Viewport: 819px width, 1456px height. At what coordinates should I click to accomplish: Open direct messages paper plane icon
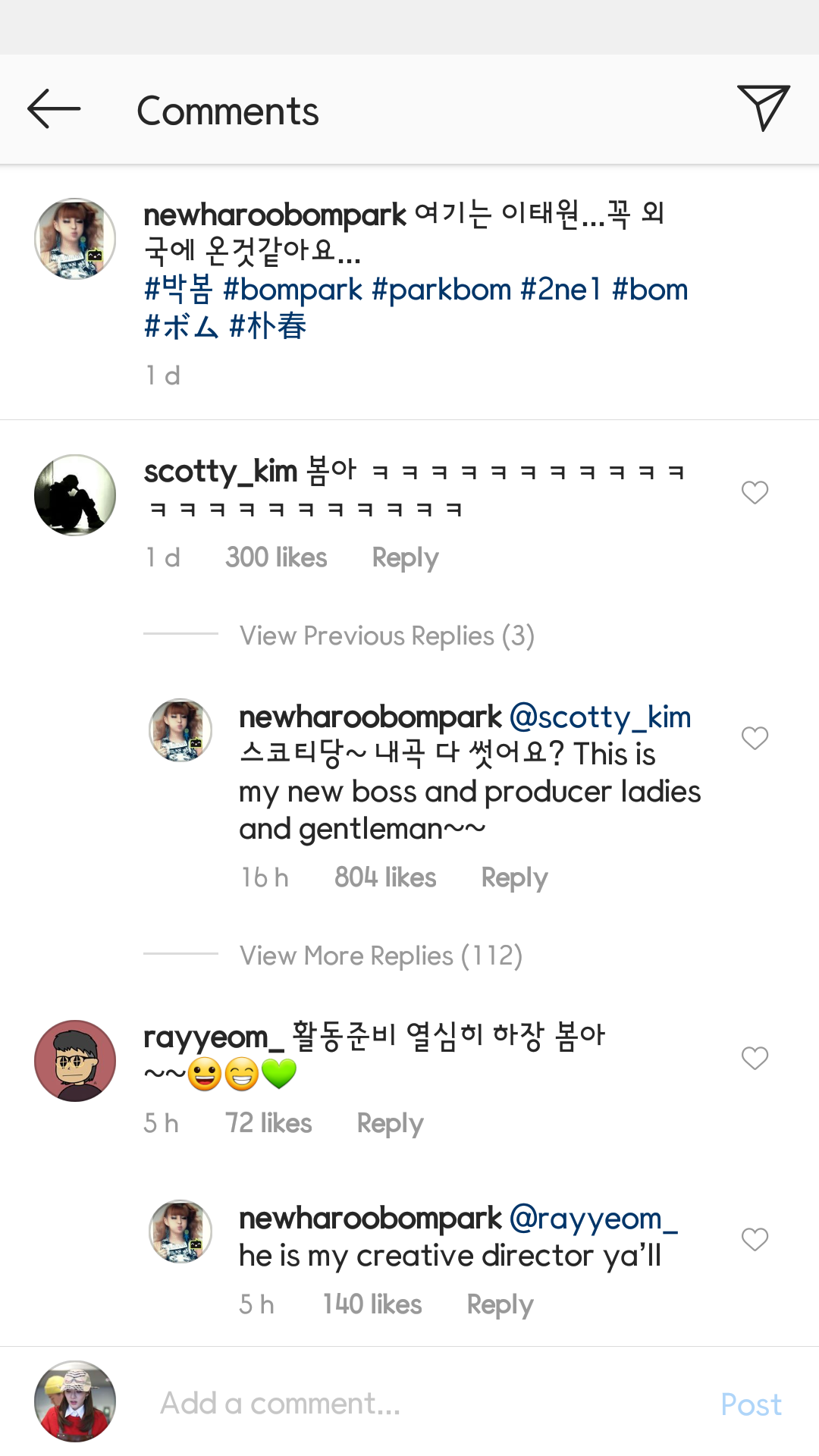point(763,108)
